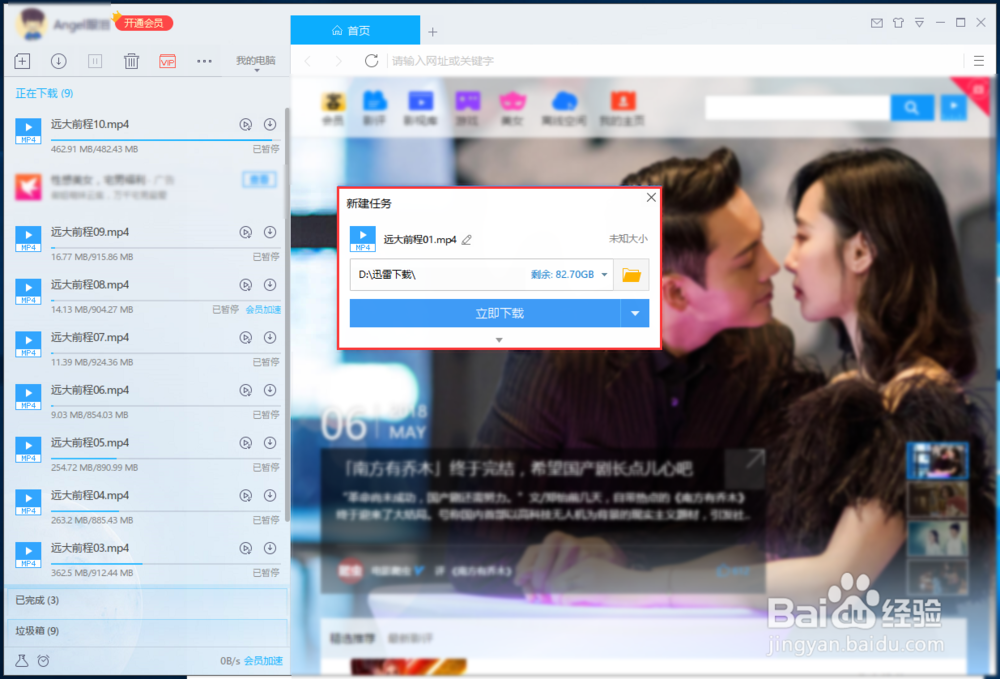
Task: Click the refresh page icon
Action: [x=371, y=61]
